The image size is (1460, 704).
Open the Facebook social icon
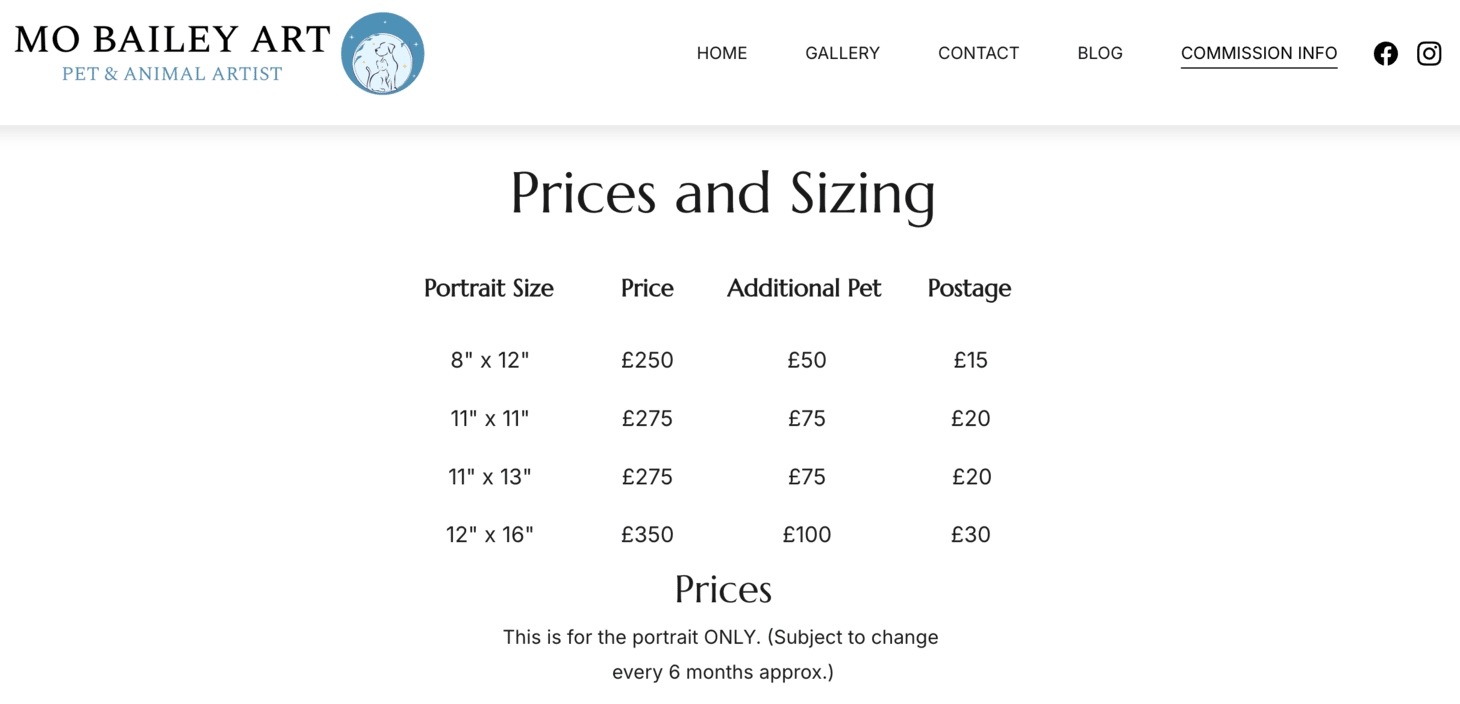coord(1385,54)
